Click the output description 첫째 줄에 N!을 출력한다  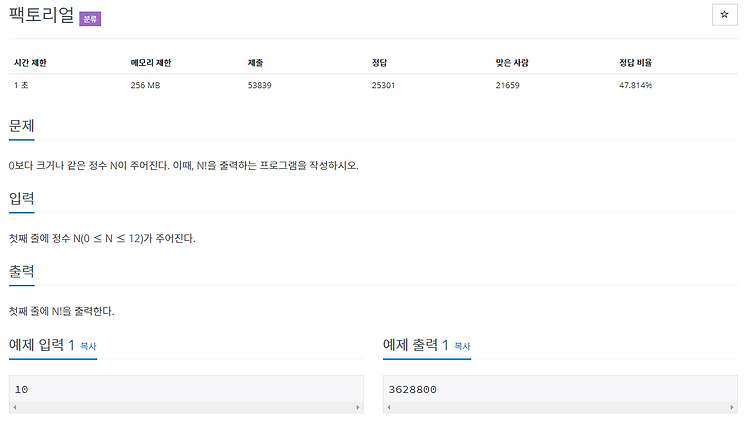62,312
